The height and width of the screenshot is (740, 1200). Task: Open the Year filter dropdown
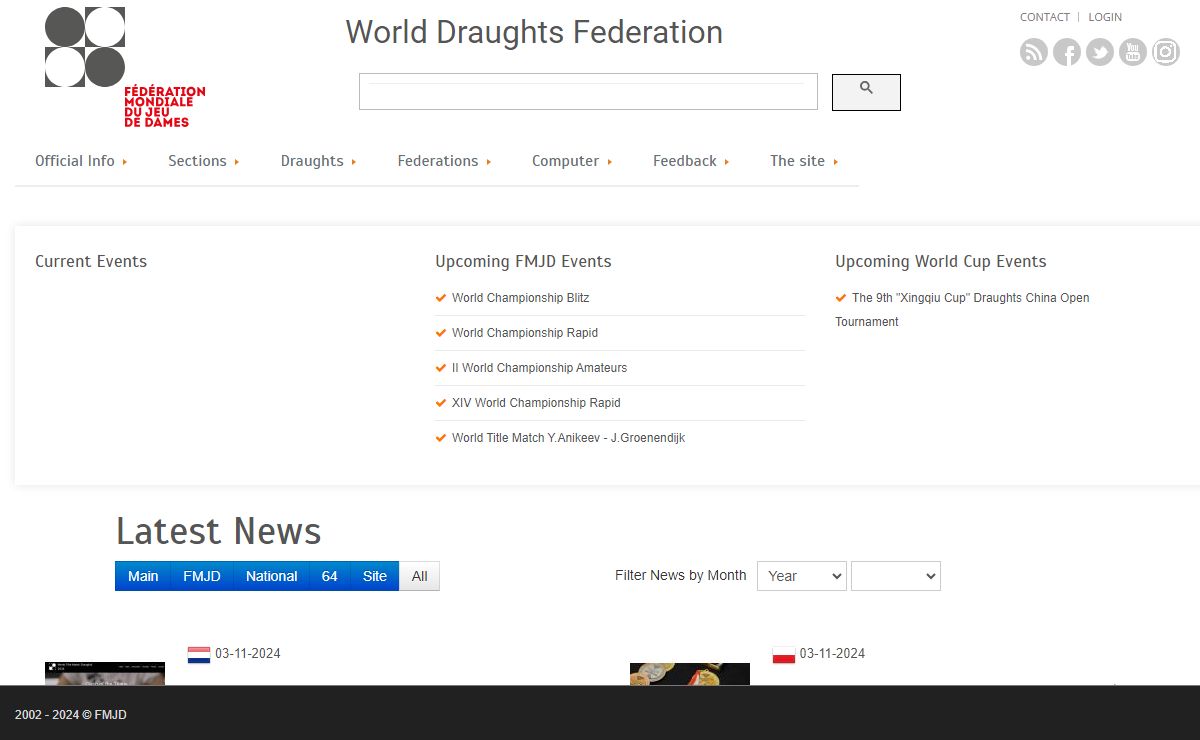coord(801,576)
